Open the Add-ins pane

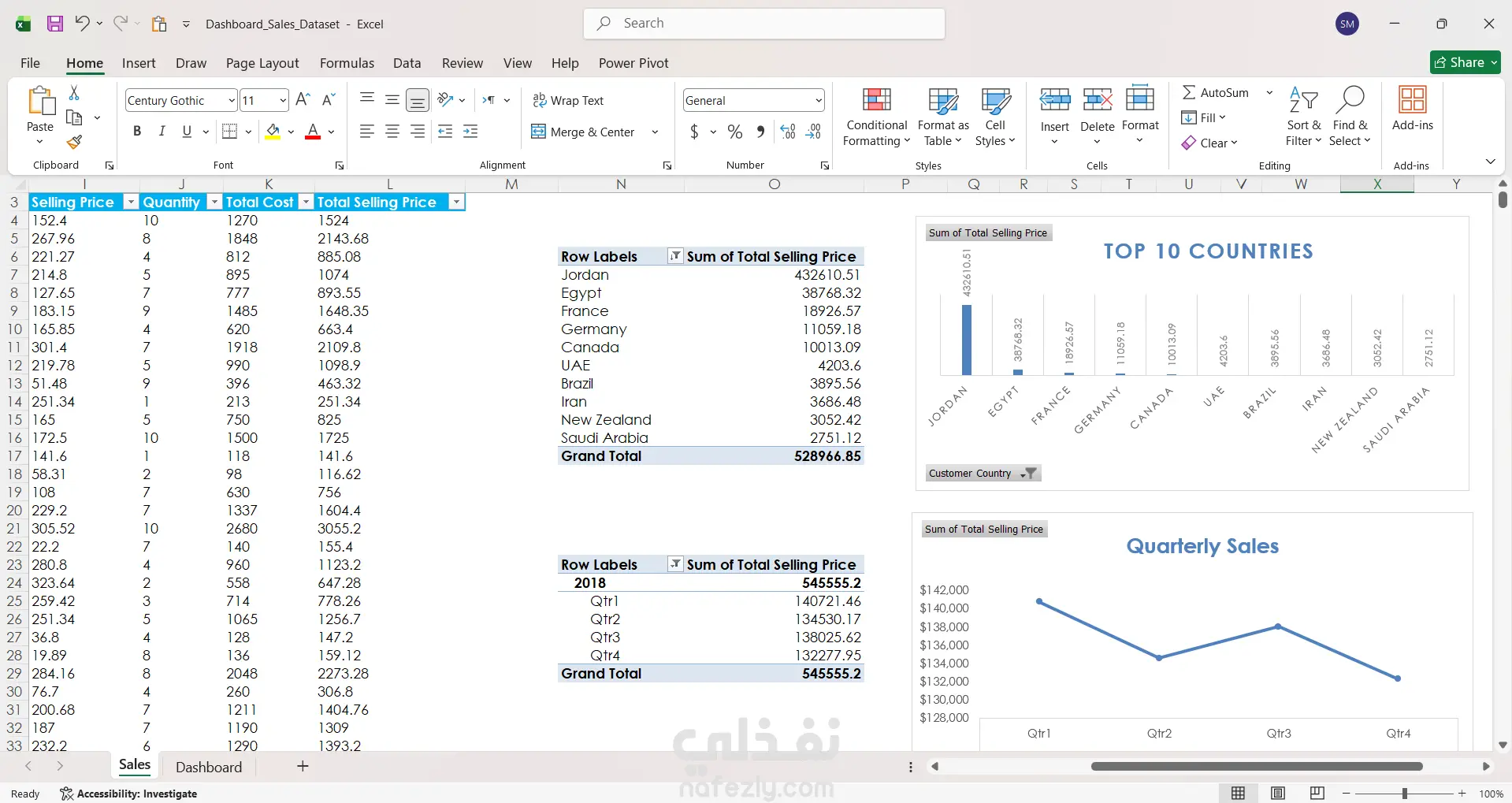click(1413, 109)
